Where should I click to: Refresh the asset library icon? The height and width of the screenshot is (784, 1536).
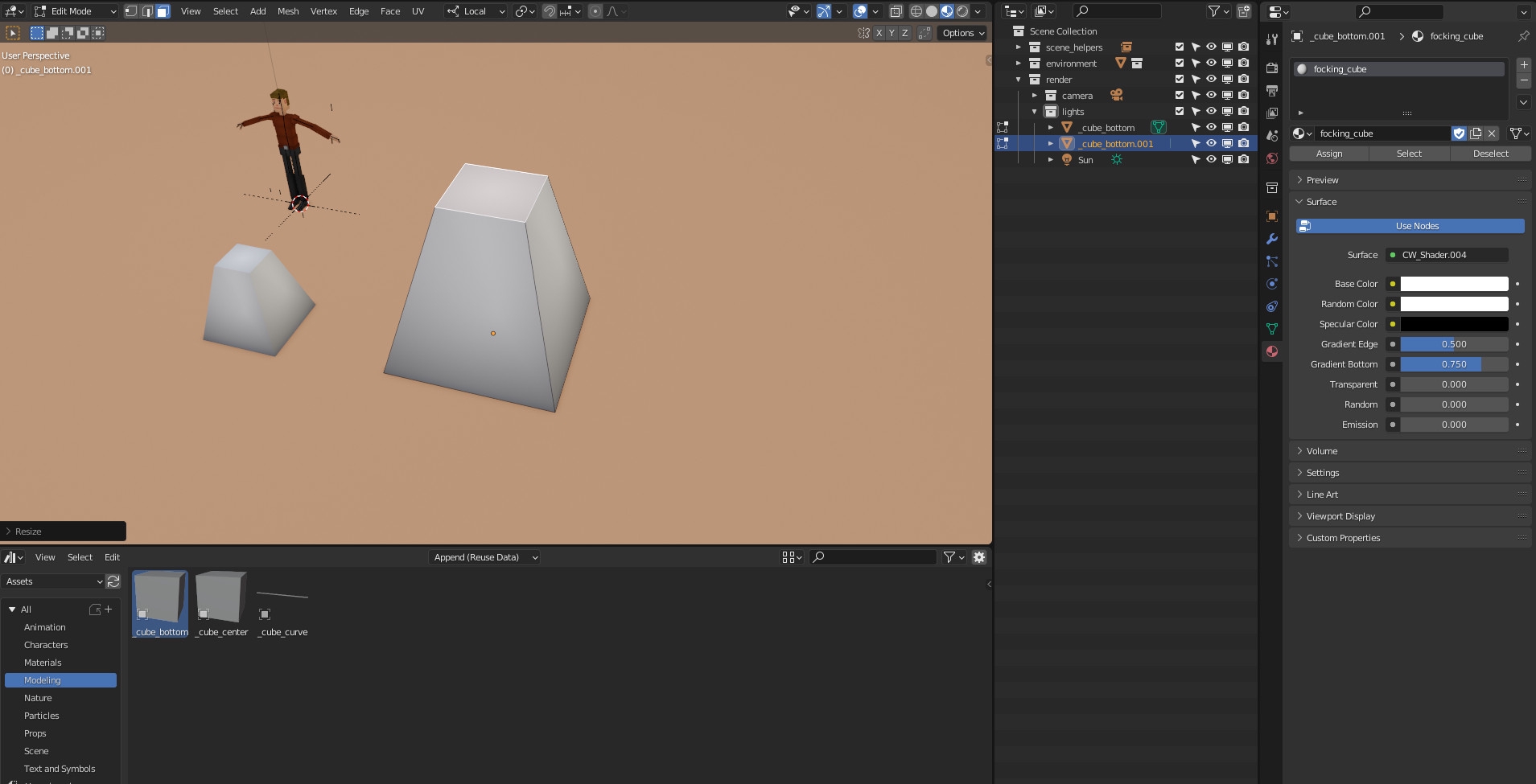point(113,581)
